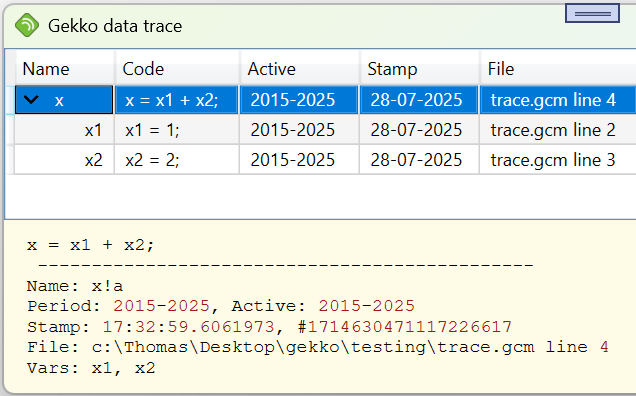The width and height of the screenshot is (636, 396).
Task: Click the Active cell in the x row
Action: [299, 100]
